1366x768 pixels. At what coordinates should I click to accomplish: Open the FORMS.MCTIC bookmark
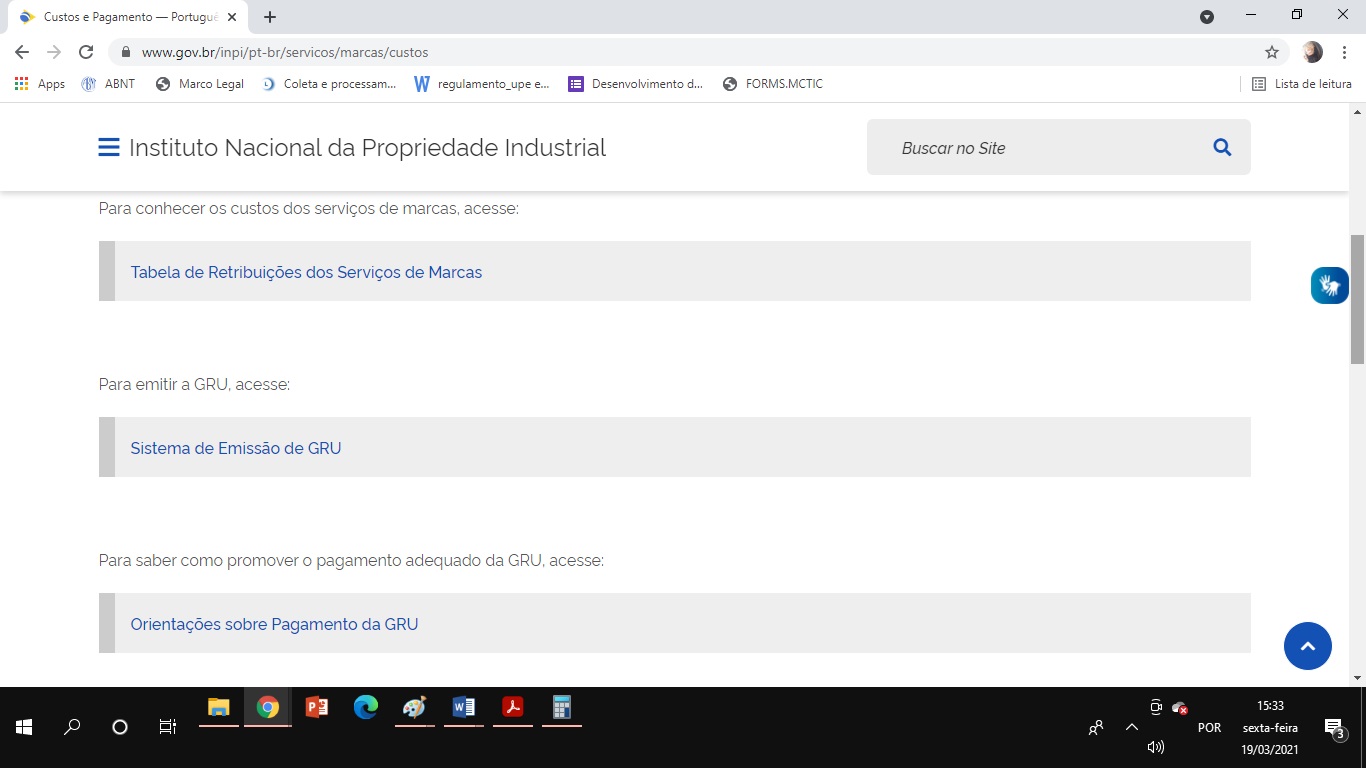(x=773, y=84)
